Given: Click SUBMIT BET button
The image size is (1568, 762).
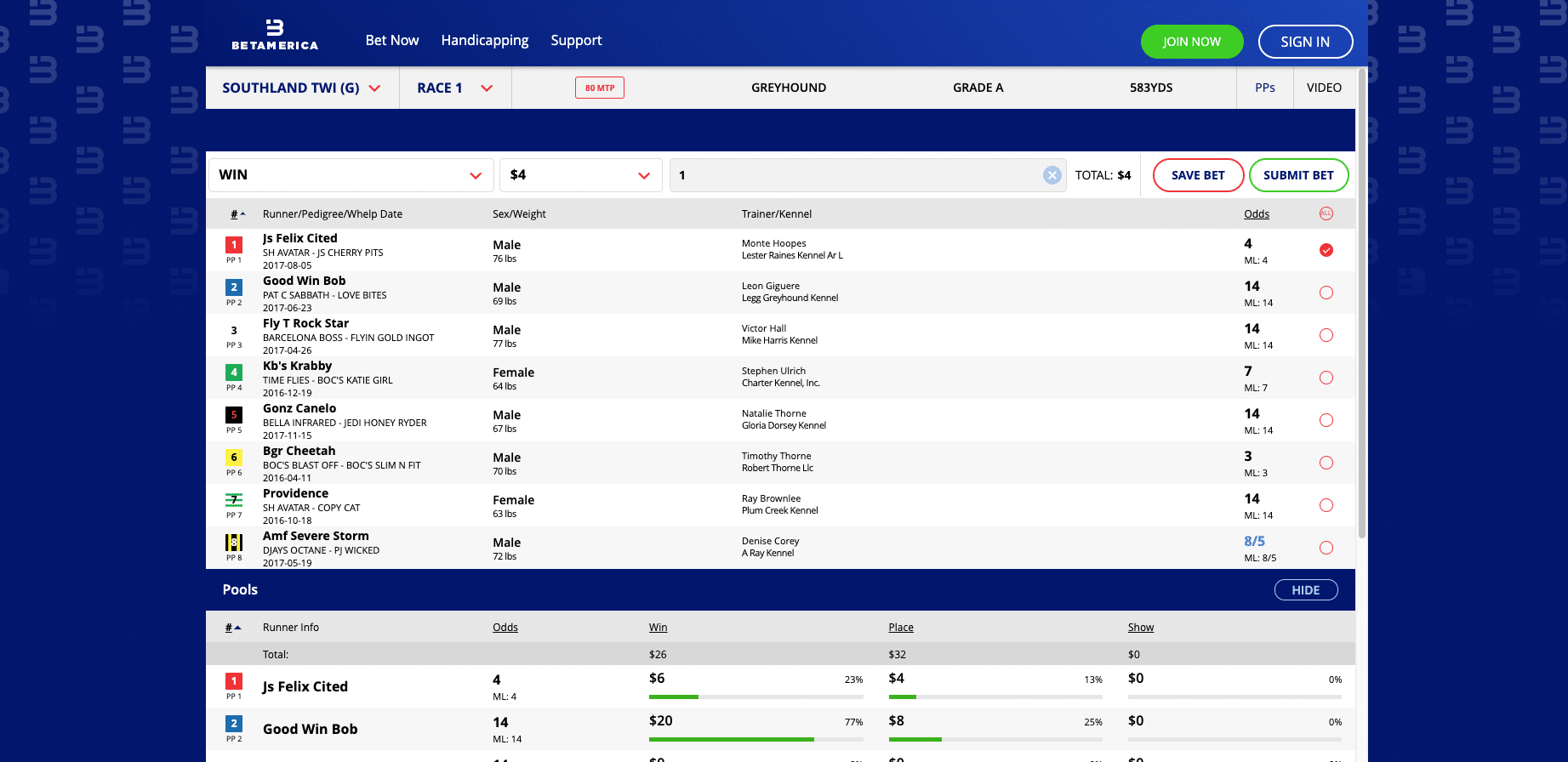Looking at the screenshot, I should point(1298,175).
